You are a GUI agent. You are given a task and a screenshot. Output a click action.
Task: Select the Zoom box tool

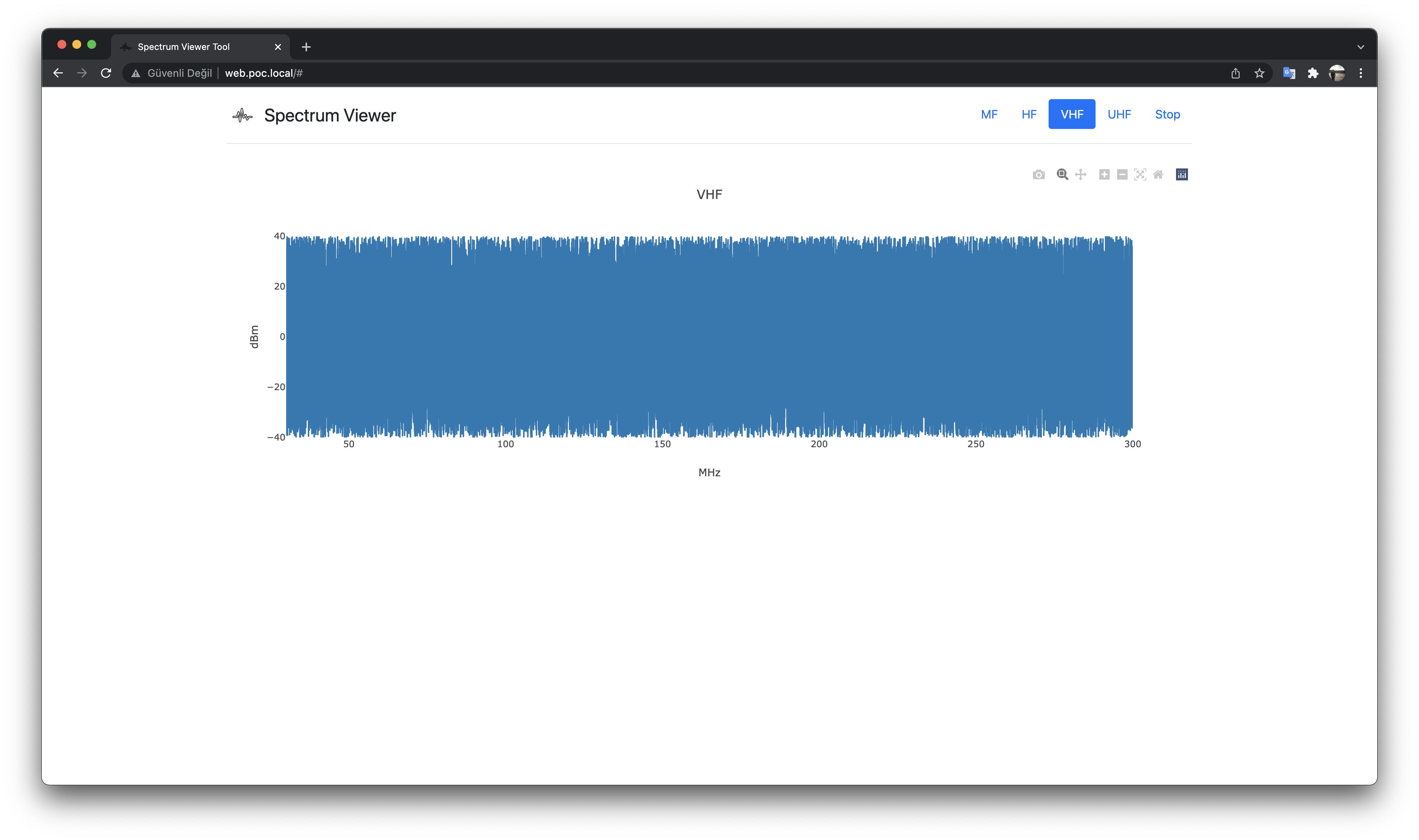pos(1062,174)
